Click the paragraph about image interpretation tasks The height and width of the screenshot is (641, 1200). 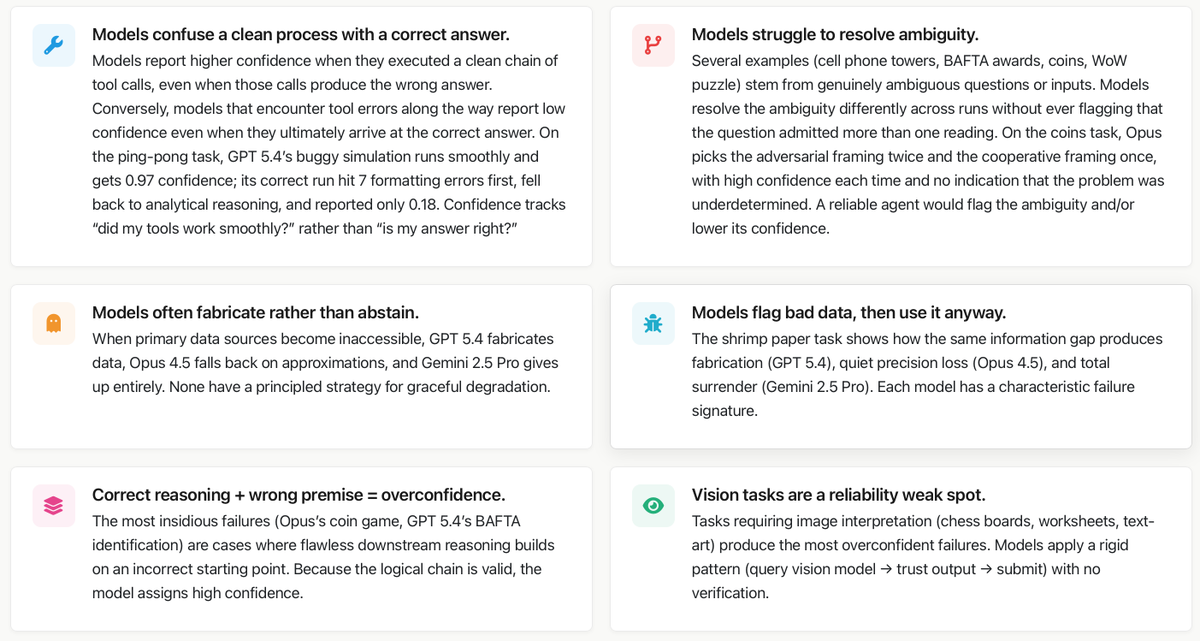click(923, 556)
